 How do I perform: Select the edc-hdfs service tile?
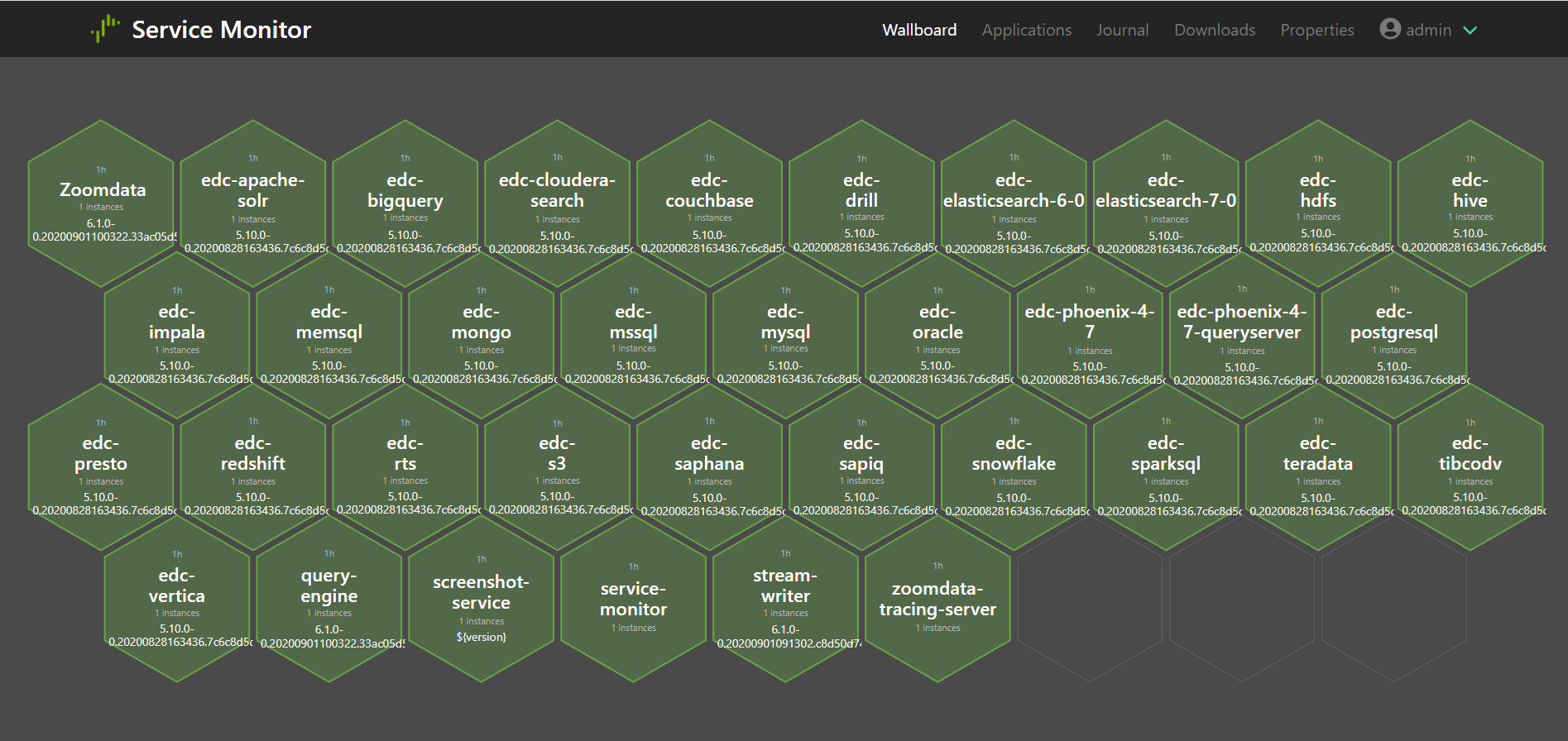point(1319,203)
